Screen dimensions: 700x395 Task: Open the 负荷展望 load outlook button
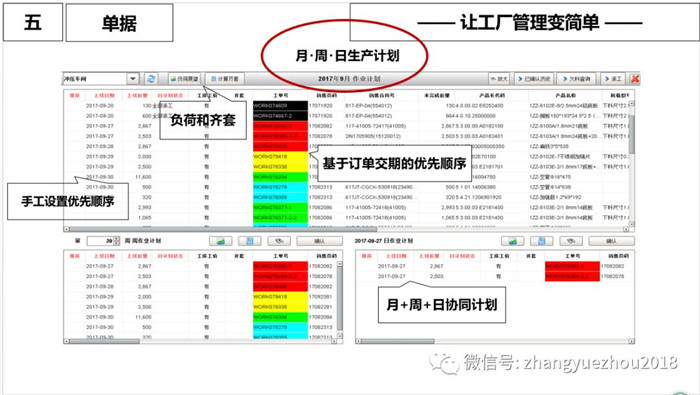pos(184,79)
